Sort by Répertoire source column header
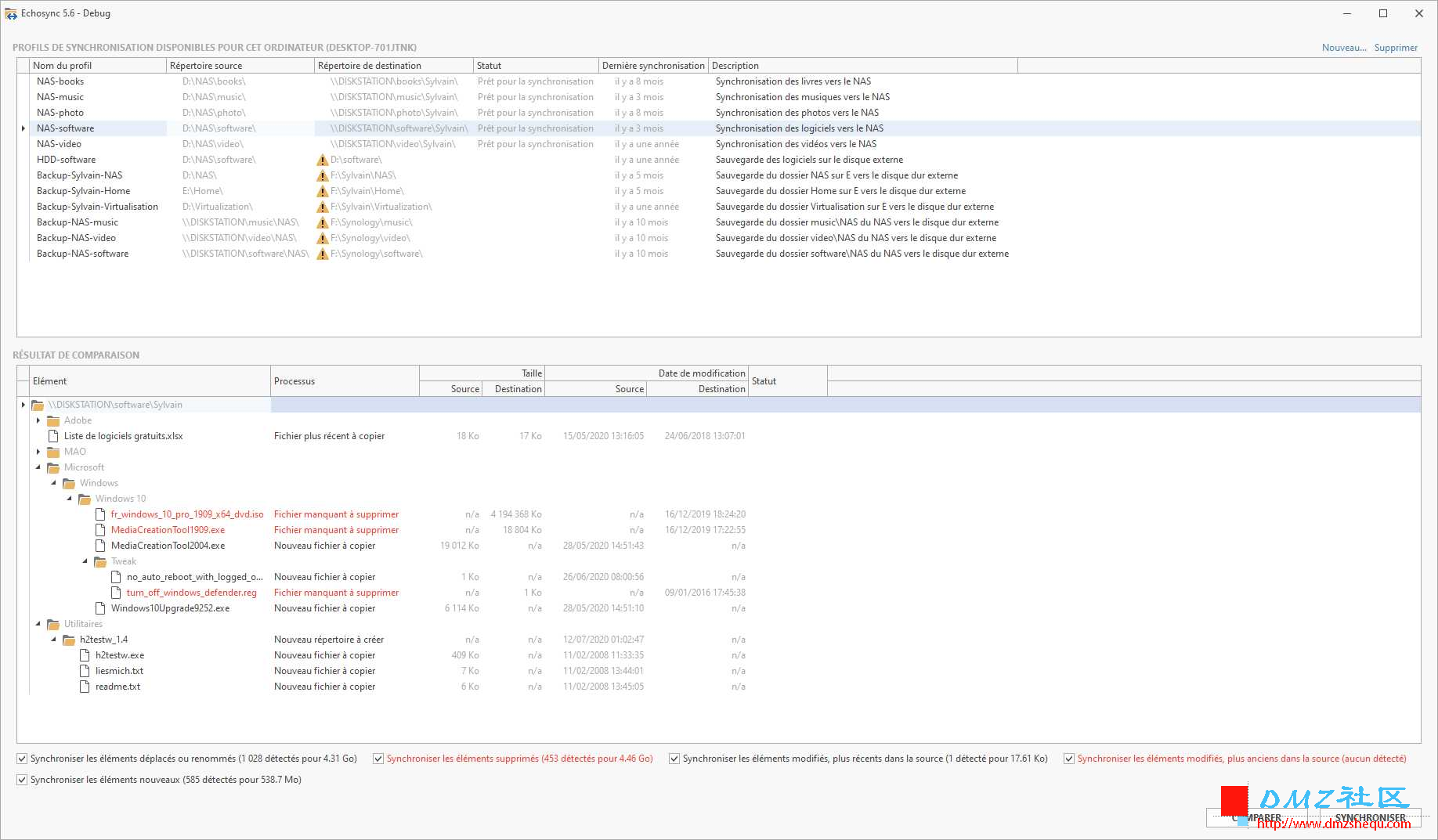The width and height of the screenshot is (1438, 840). pyautogui.click(x=240, y=66)
